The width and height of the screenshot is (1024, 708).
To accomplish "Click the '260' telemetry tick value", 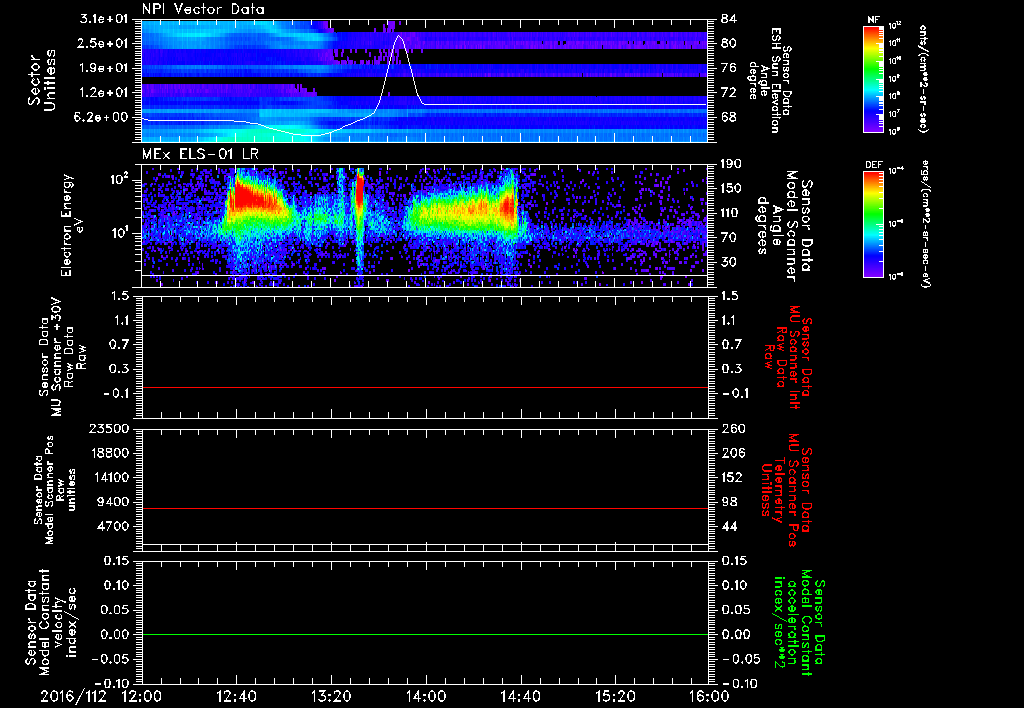I will pos(732,429).
